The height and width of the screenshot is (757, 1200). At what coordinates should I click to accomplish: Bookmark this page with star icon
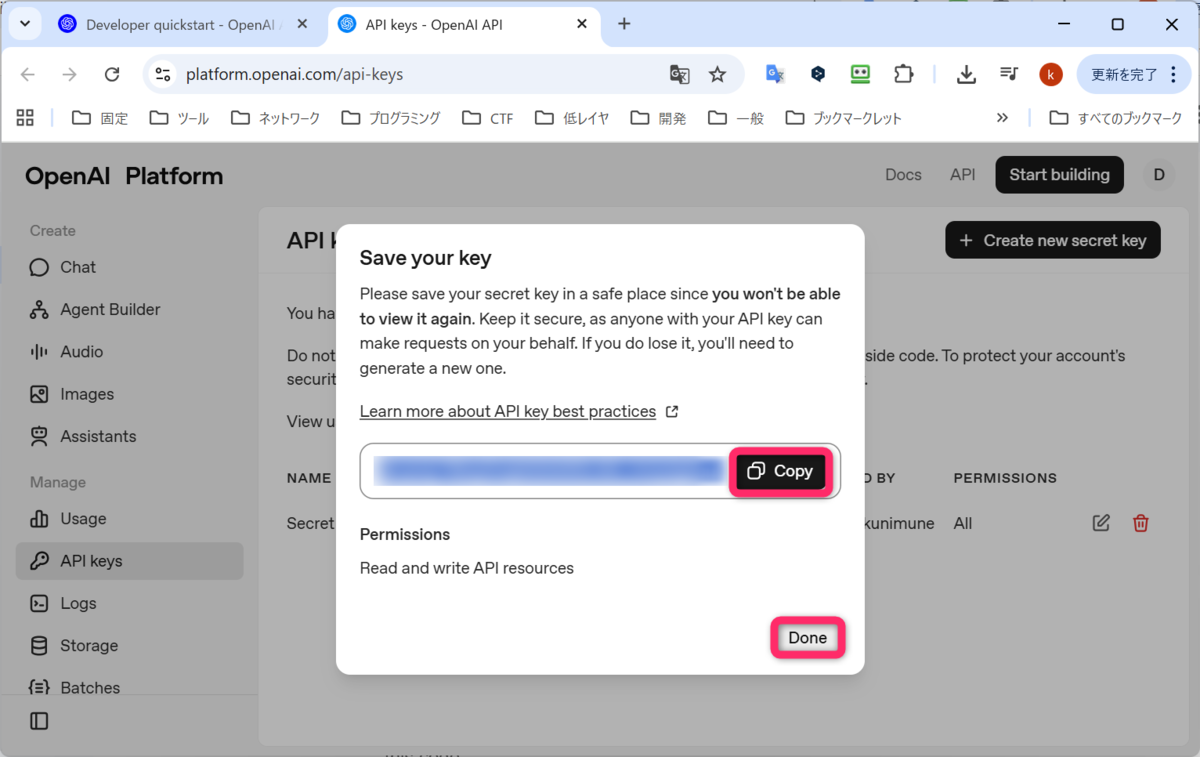coord(717,74)
